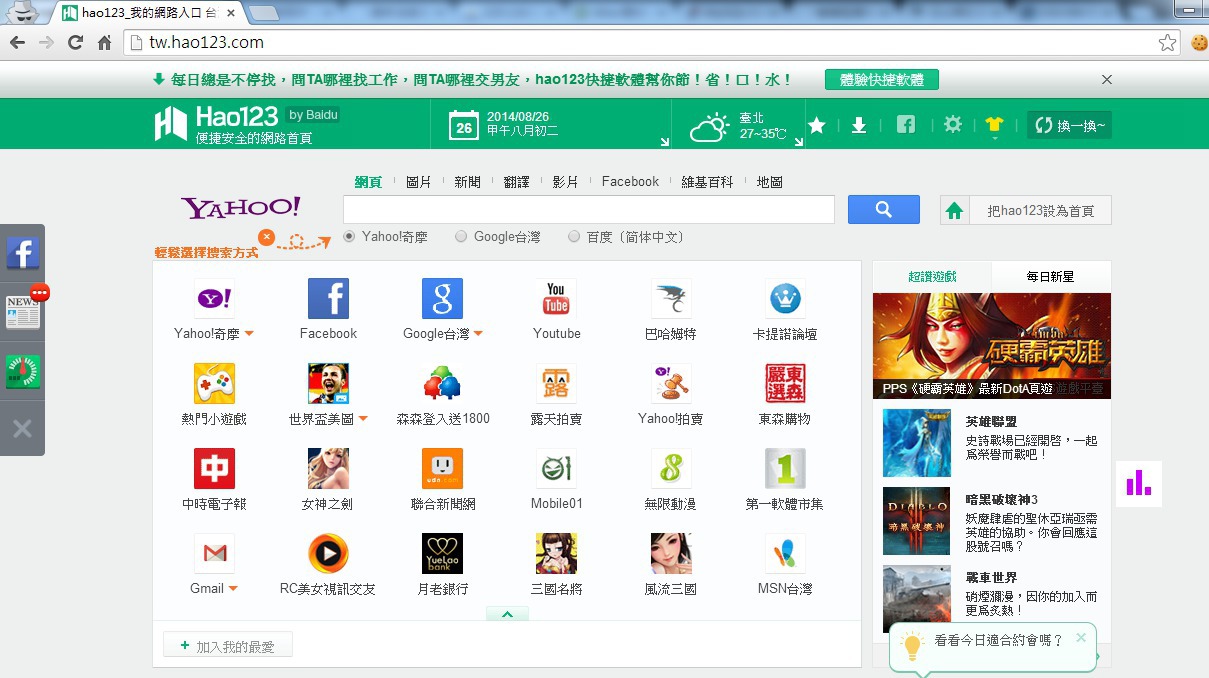Select the 百度（简体中文）radio button
The image size is (1209, 678).
pyautogui.click(x=574, y=237)
